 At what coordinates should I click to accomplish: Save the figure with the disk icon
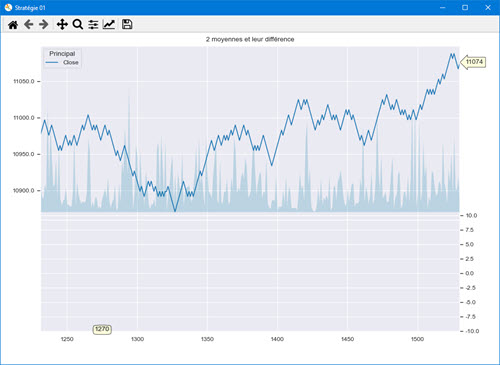pos(127,24)
